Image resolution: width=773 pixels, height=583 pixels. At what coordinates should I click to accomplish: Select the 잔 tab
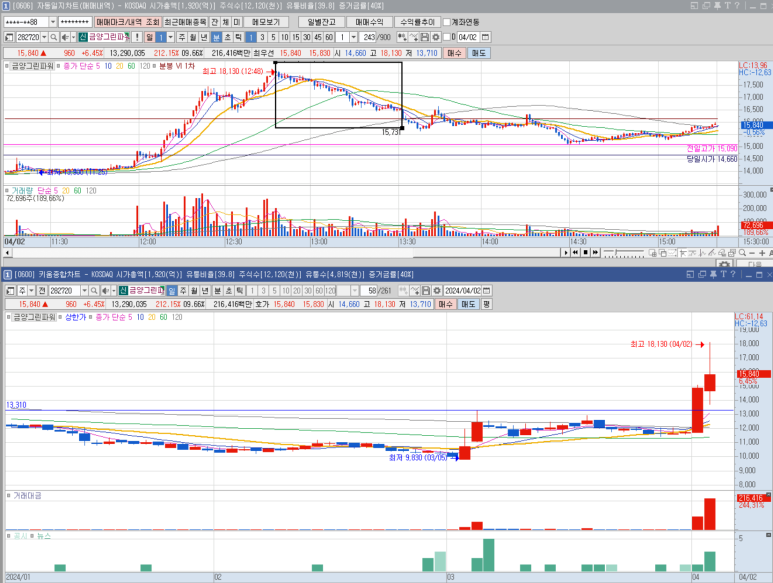(215, 22)
